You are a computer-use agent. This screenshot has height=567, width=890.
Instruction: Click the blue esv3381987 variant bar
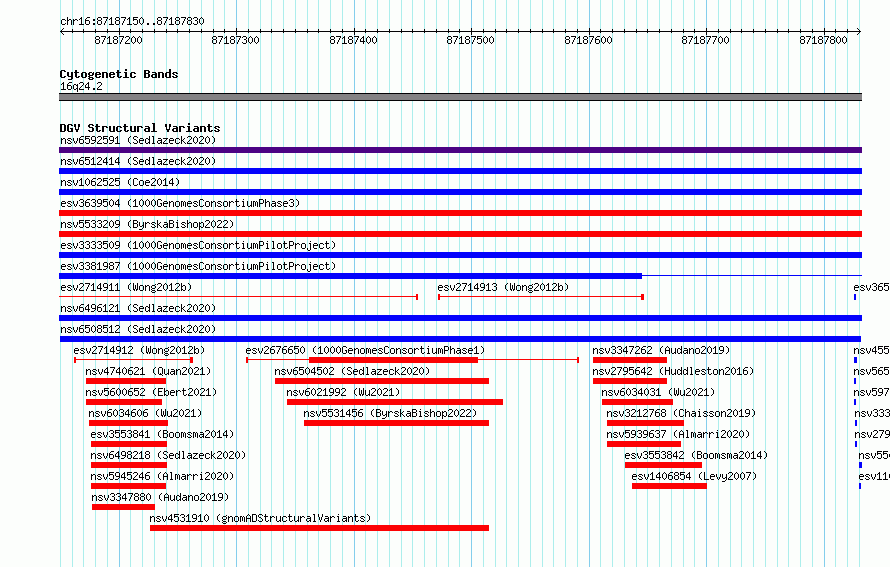pyautogui.click(x=350, y=276)
